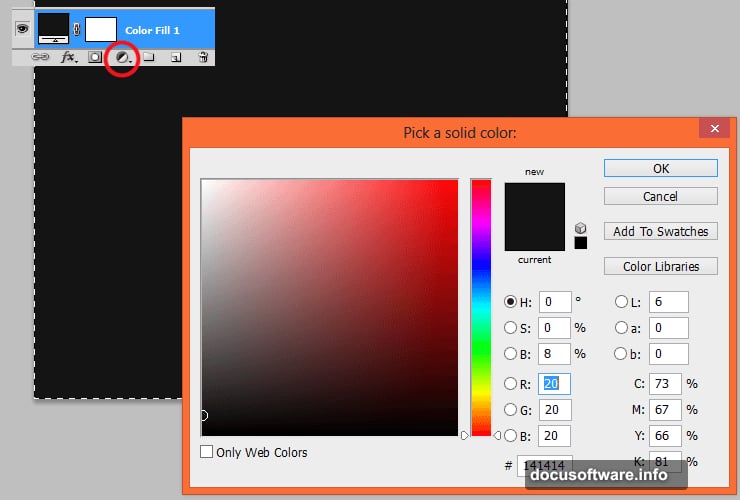Viewport: 740px width, 500px height.
Task: Select the L lightness radio button
Action: click(621, 302)
